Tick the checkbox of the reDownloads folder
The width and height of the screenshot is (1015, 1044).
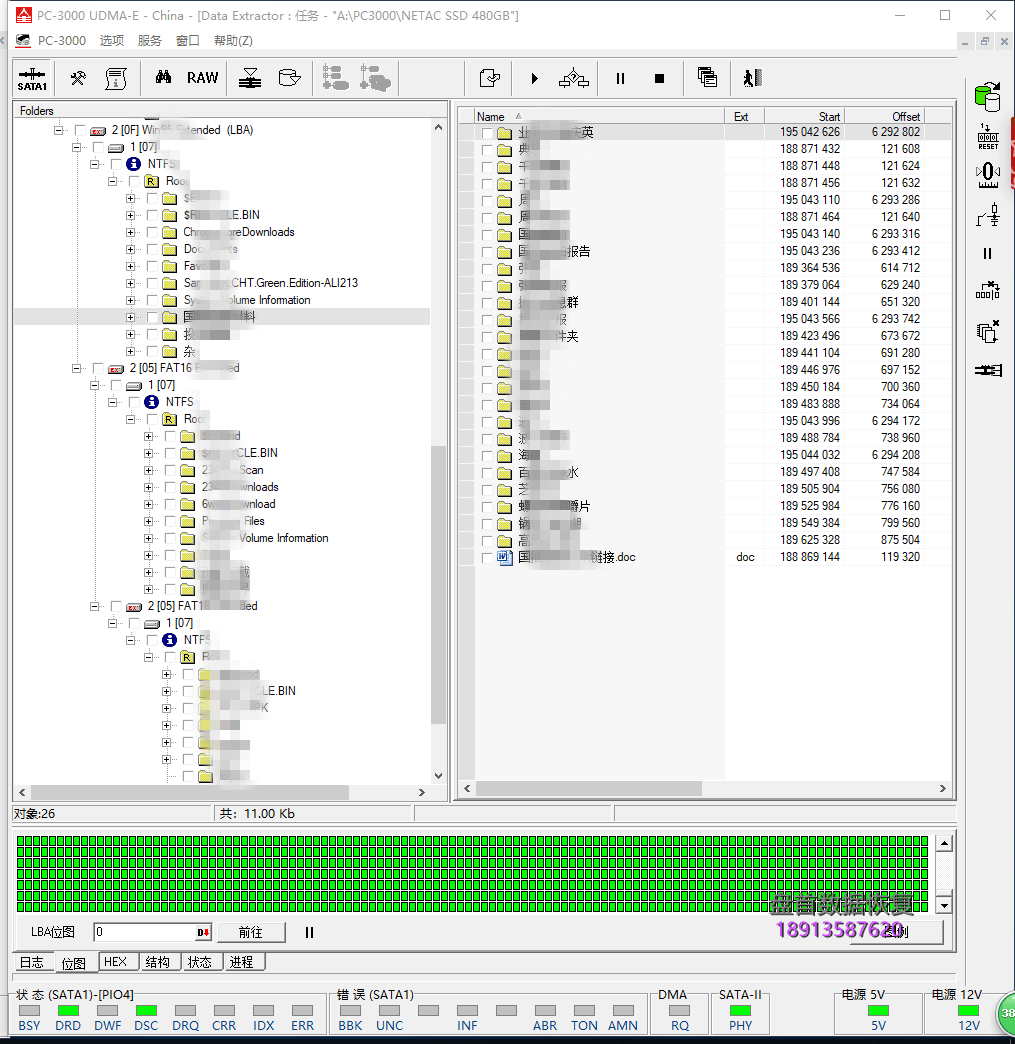[153, 232]
